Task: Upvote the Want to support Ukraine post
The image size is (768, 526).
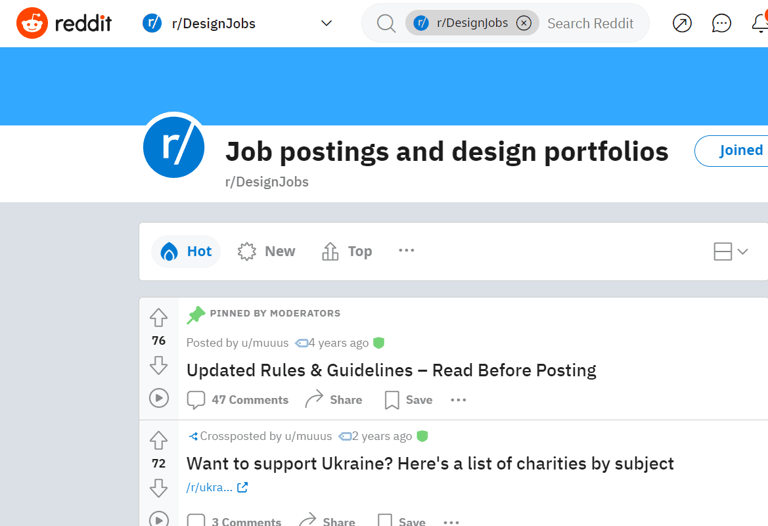Action: click(159, 440)
